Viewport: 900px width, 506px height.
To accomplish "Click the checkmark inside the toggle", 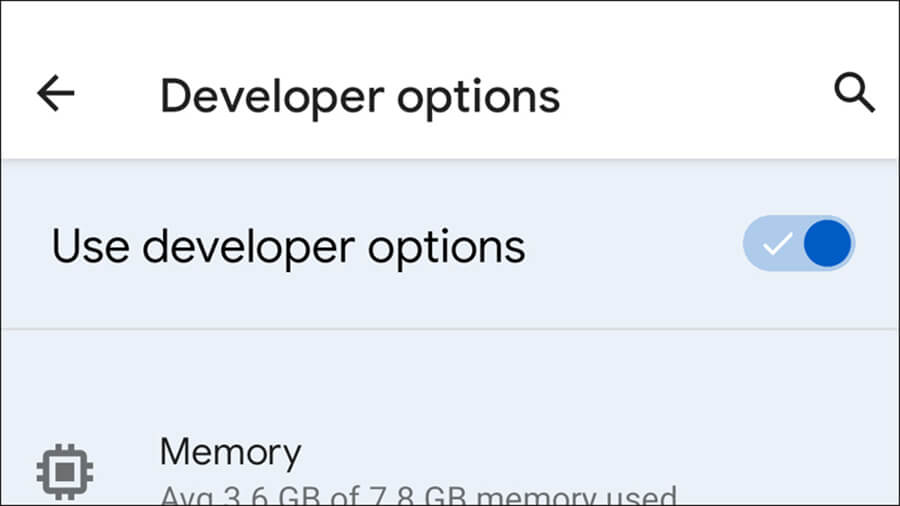I will (x=776, y=244).
